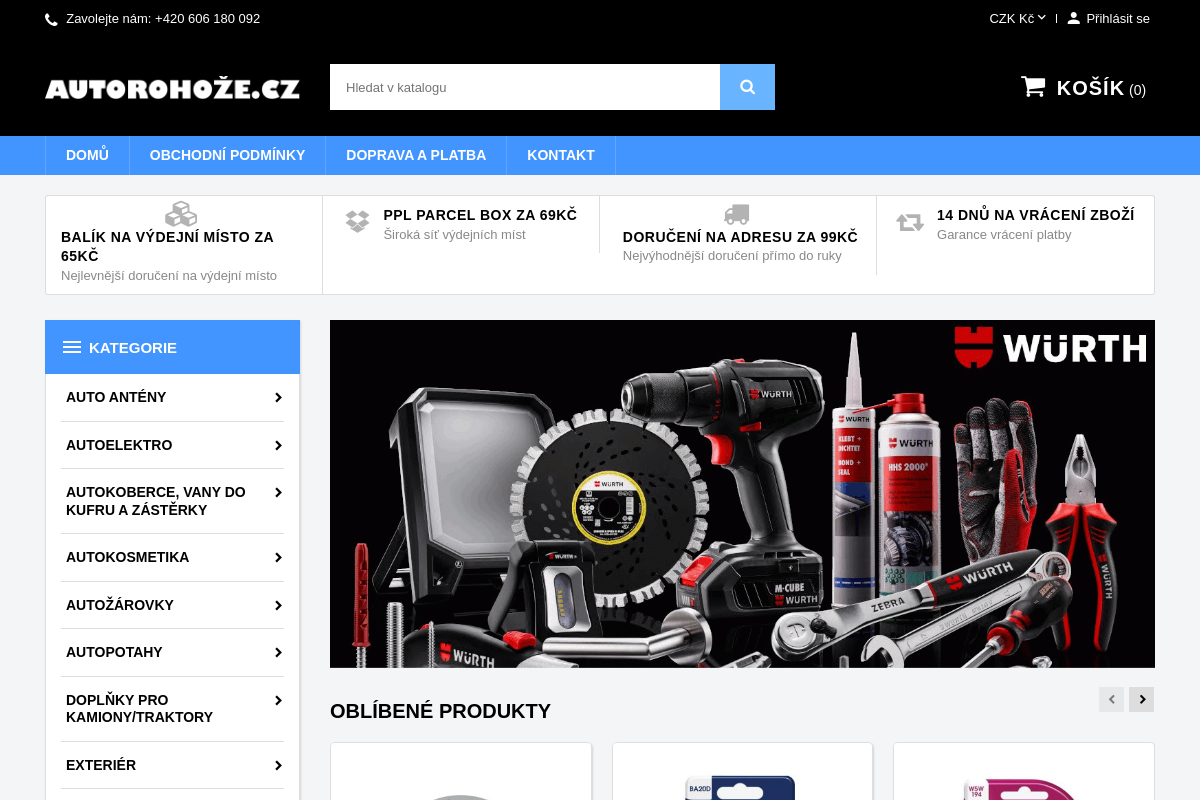Open the Autopotahy category link
Viewport: 1200px width, 800px height.
point(114,652)
